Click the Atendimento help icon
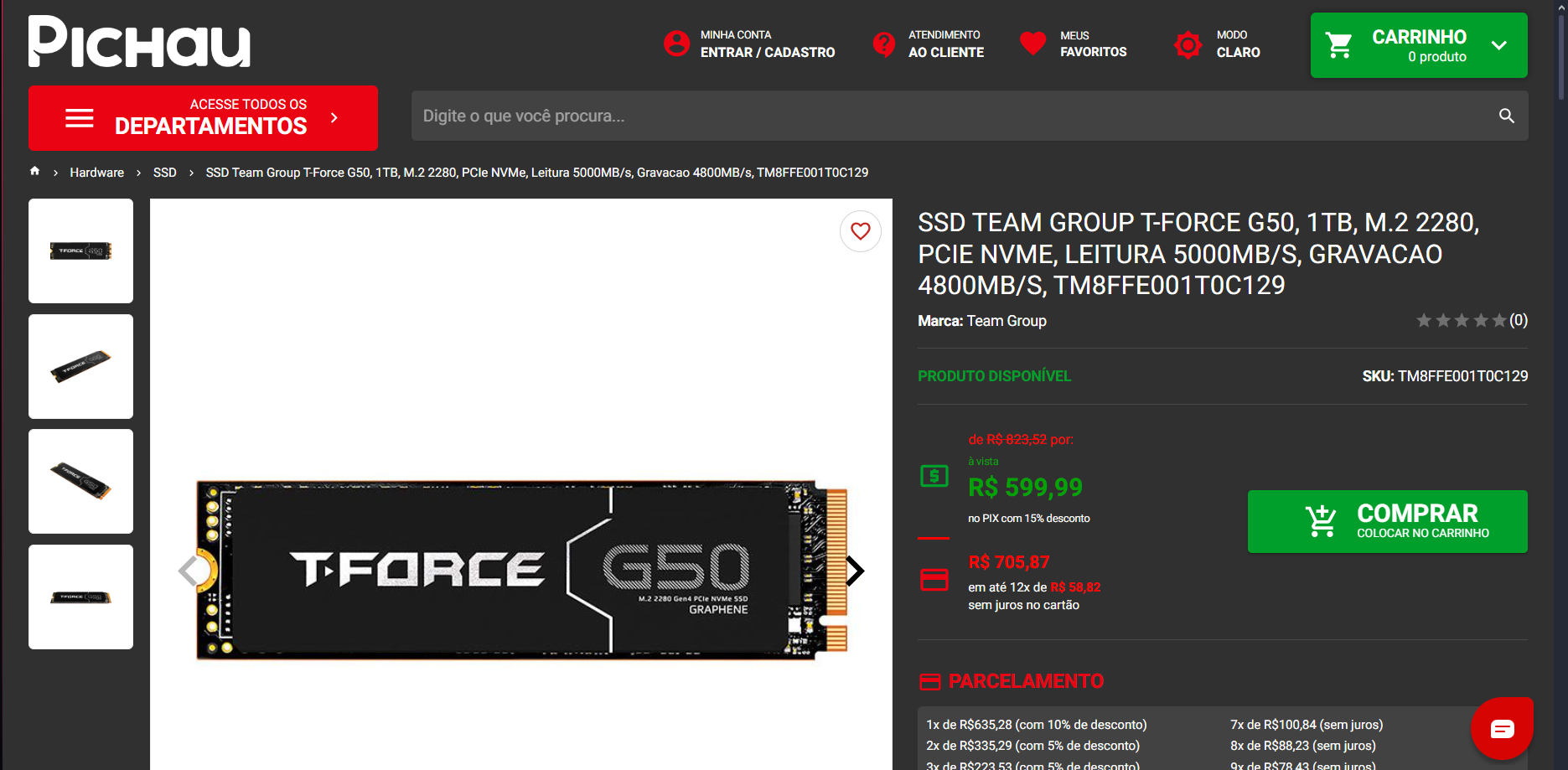Viewport: 1568px width, 770px height. [x=884, y=44]
